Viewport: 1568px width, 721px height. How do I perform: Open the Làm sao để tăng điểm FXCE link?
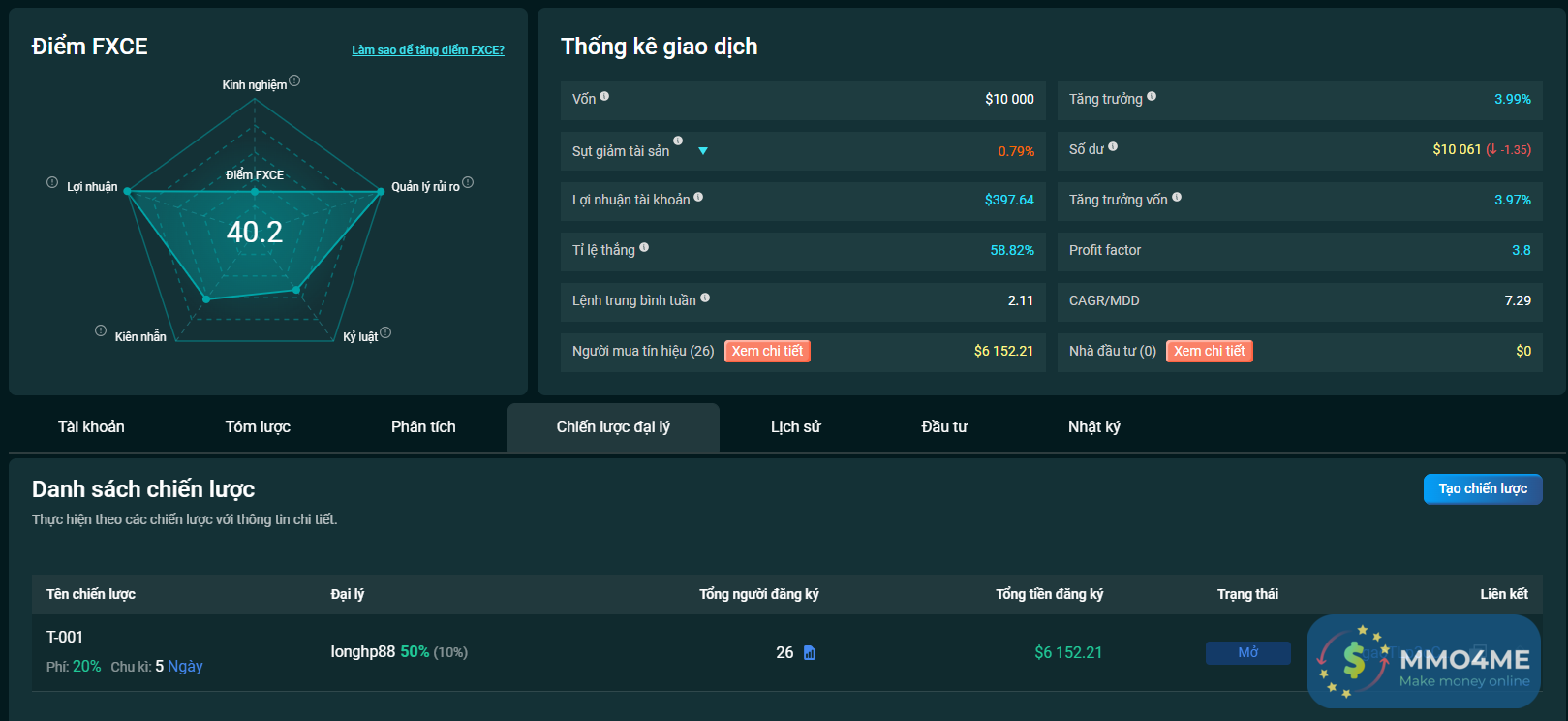[x=427, y=50]
